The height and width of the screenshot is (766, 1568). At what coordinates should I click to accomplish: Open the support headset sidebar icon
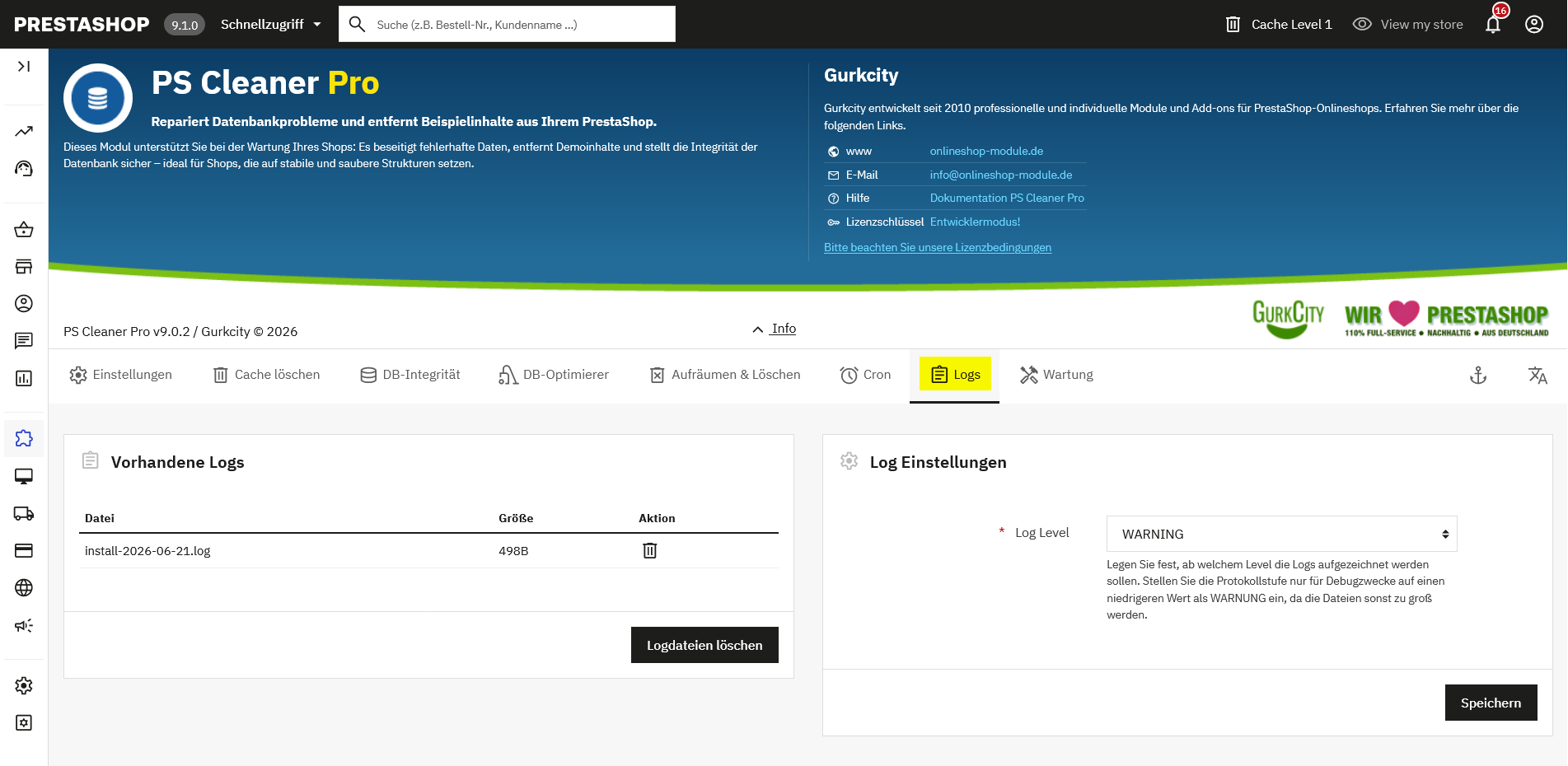(24, 169)
